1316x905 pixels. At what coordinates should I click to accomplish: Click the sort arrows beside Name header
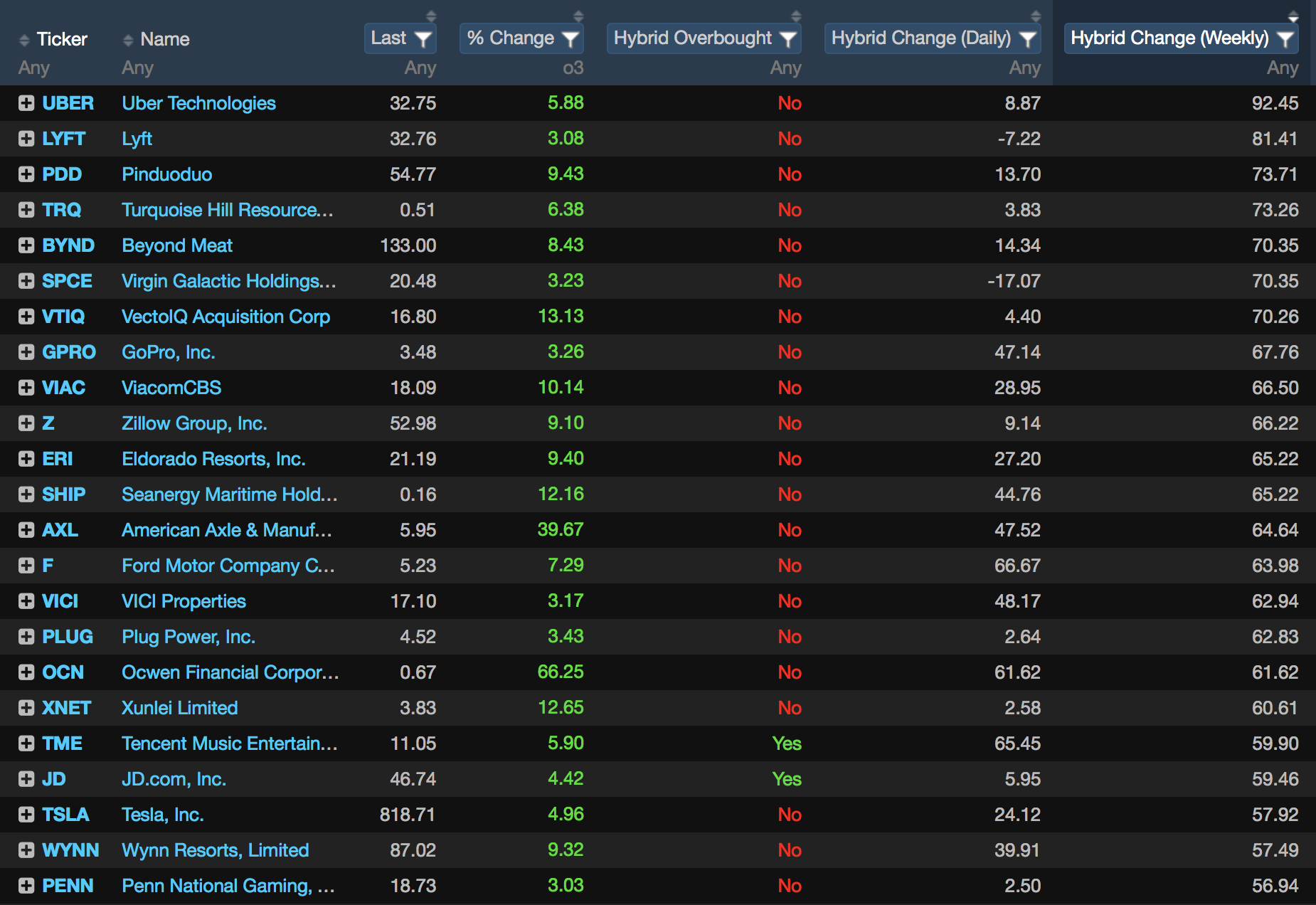coord(128,40)
